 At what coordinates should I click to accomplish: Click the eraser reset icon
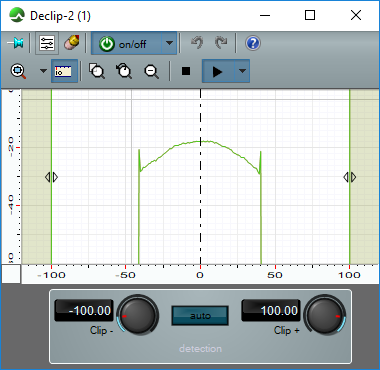click(x=71, y=43)
